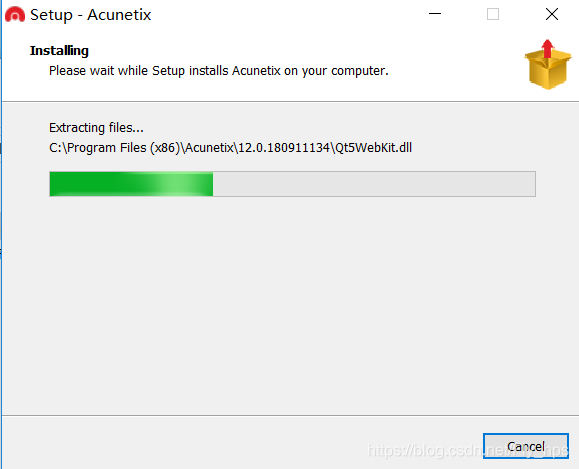Click the greyed-out maximize window button

pyautogui.click(x=493, y=14)
